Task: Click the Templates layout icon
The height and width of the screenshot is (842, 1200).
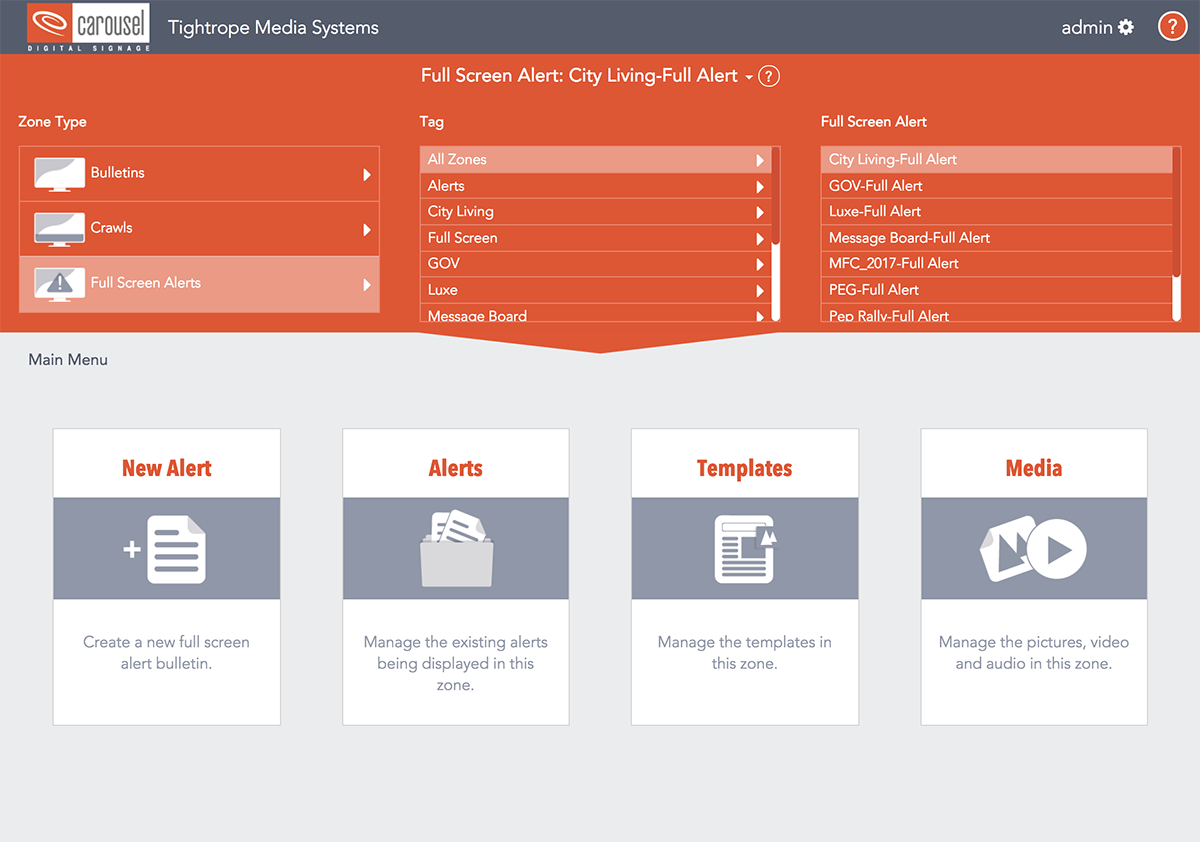Action: coord(744,549)
